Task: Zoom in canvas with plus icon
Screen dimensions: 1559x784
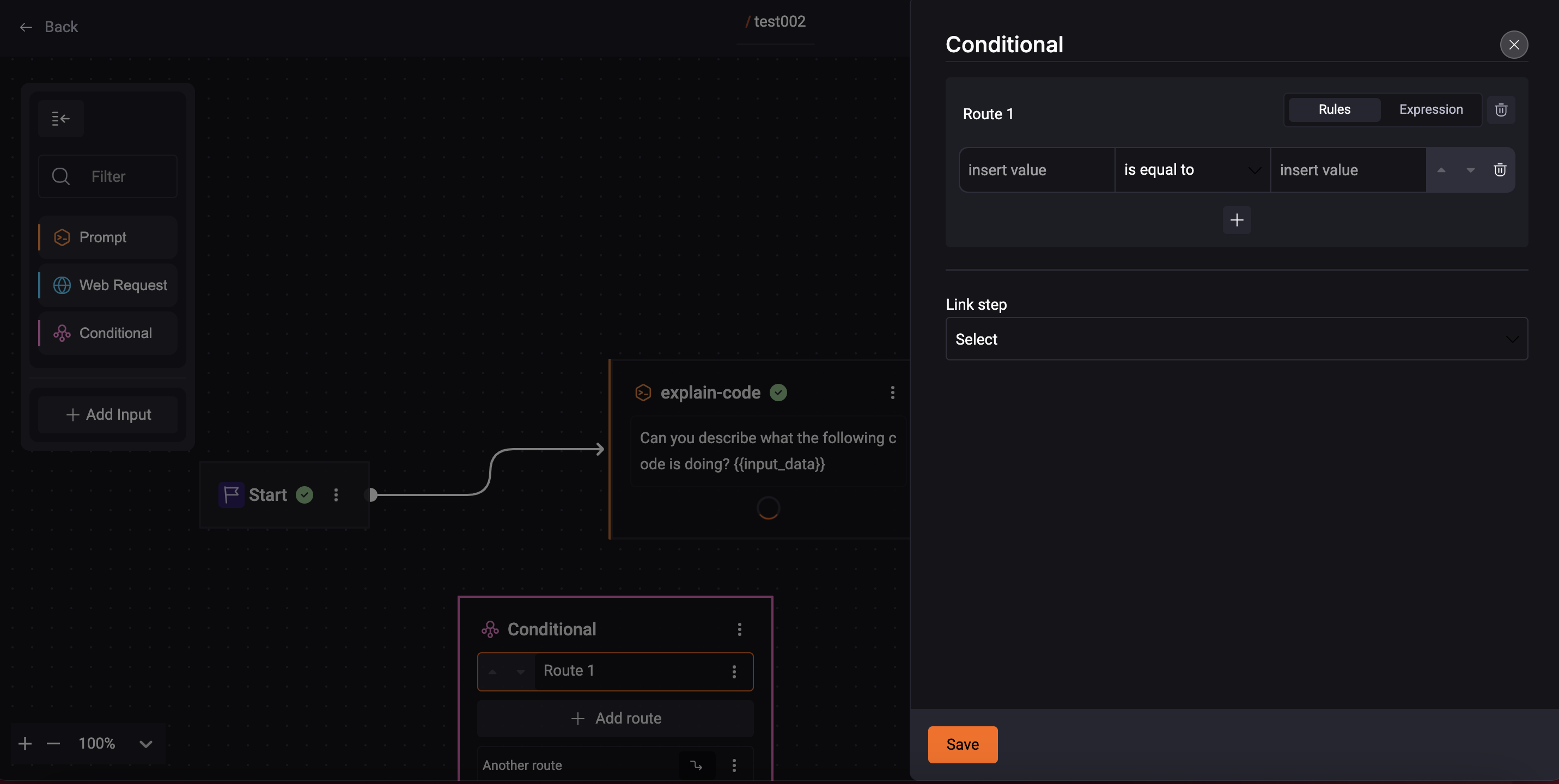Action: [25, 744]
